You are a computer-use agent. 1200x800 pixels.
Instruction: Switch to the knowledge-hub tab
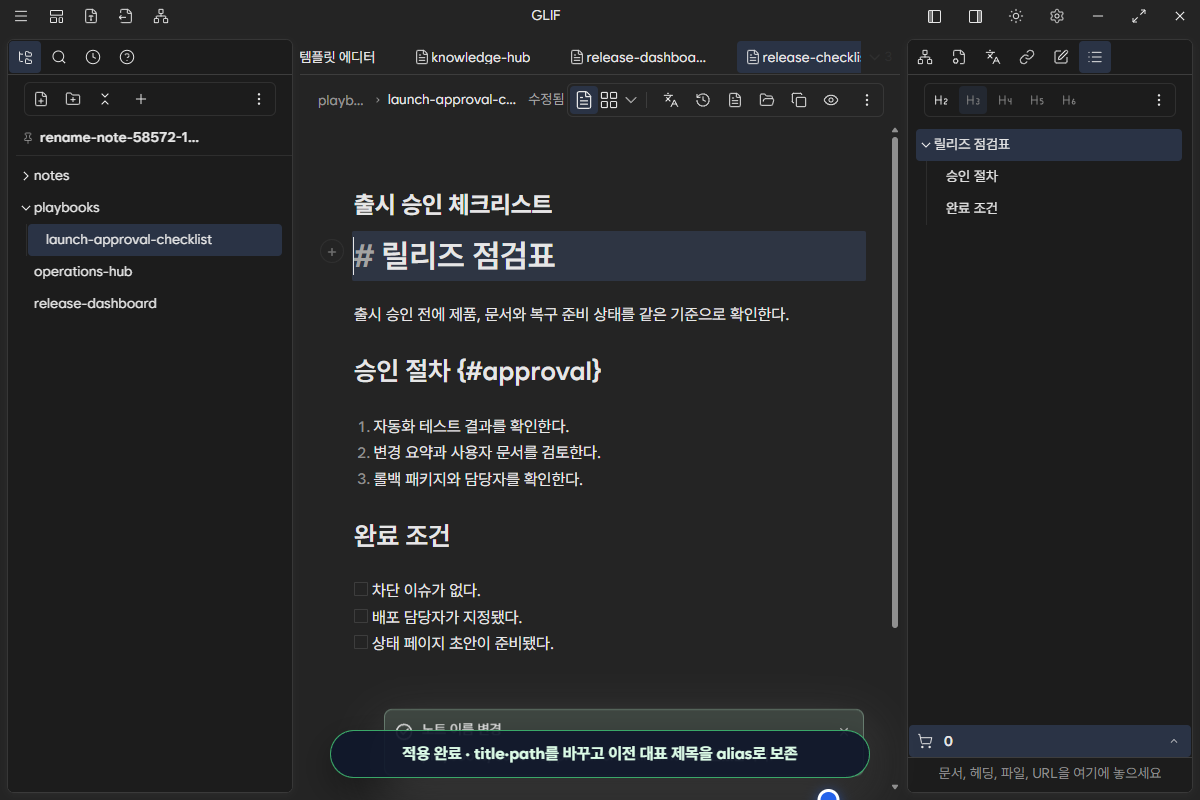pyautogui.click(x=473, y=57)
